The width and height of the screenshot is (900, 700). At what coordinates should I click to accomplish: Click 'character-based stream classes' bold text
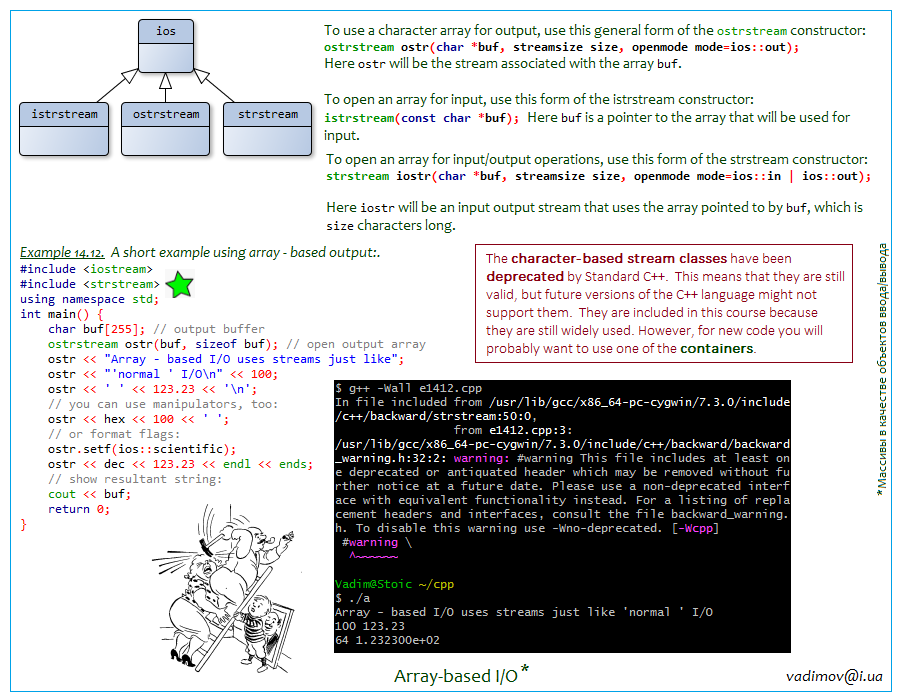pyautogui.click(x=619, y=258)
